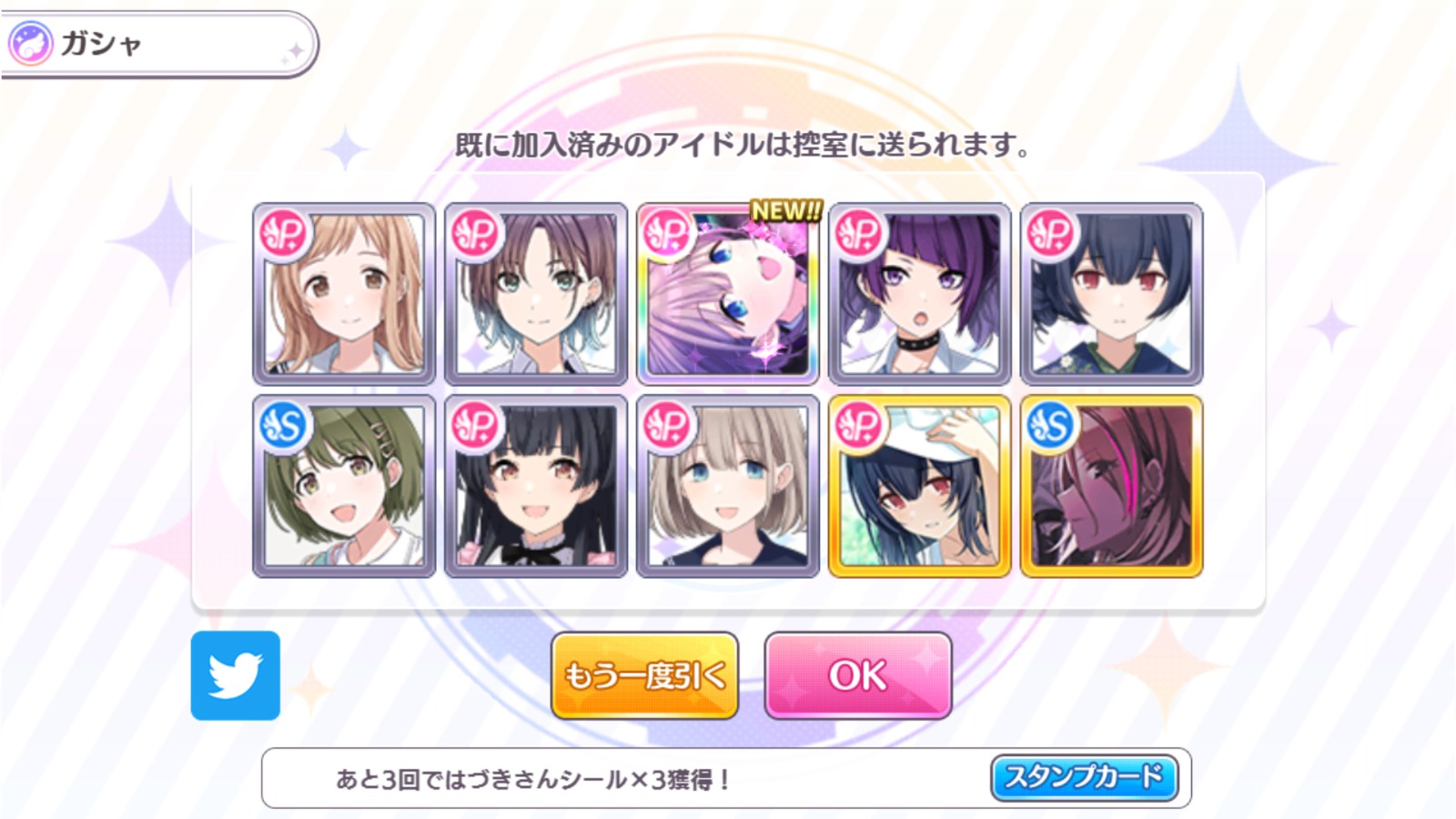
Task: Select dark blue haired kimono idol card
Action: tap(1112, 294)
